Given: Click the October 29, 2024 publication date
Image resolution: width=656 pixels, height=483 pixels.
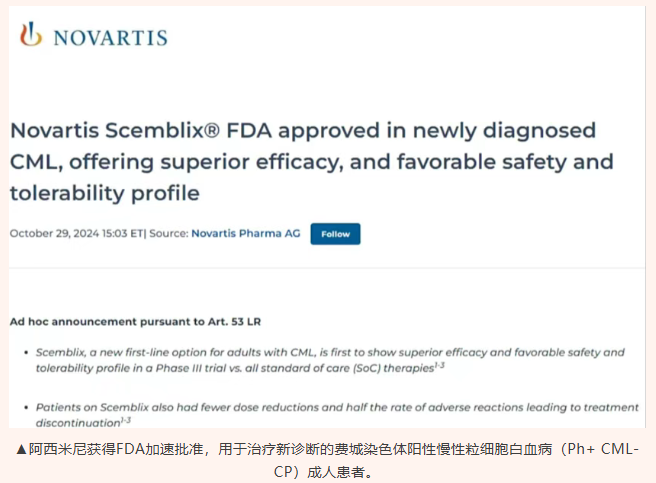Looking at the screenshot, I should point(76,233).
